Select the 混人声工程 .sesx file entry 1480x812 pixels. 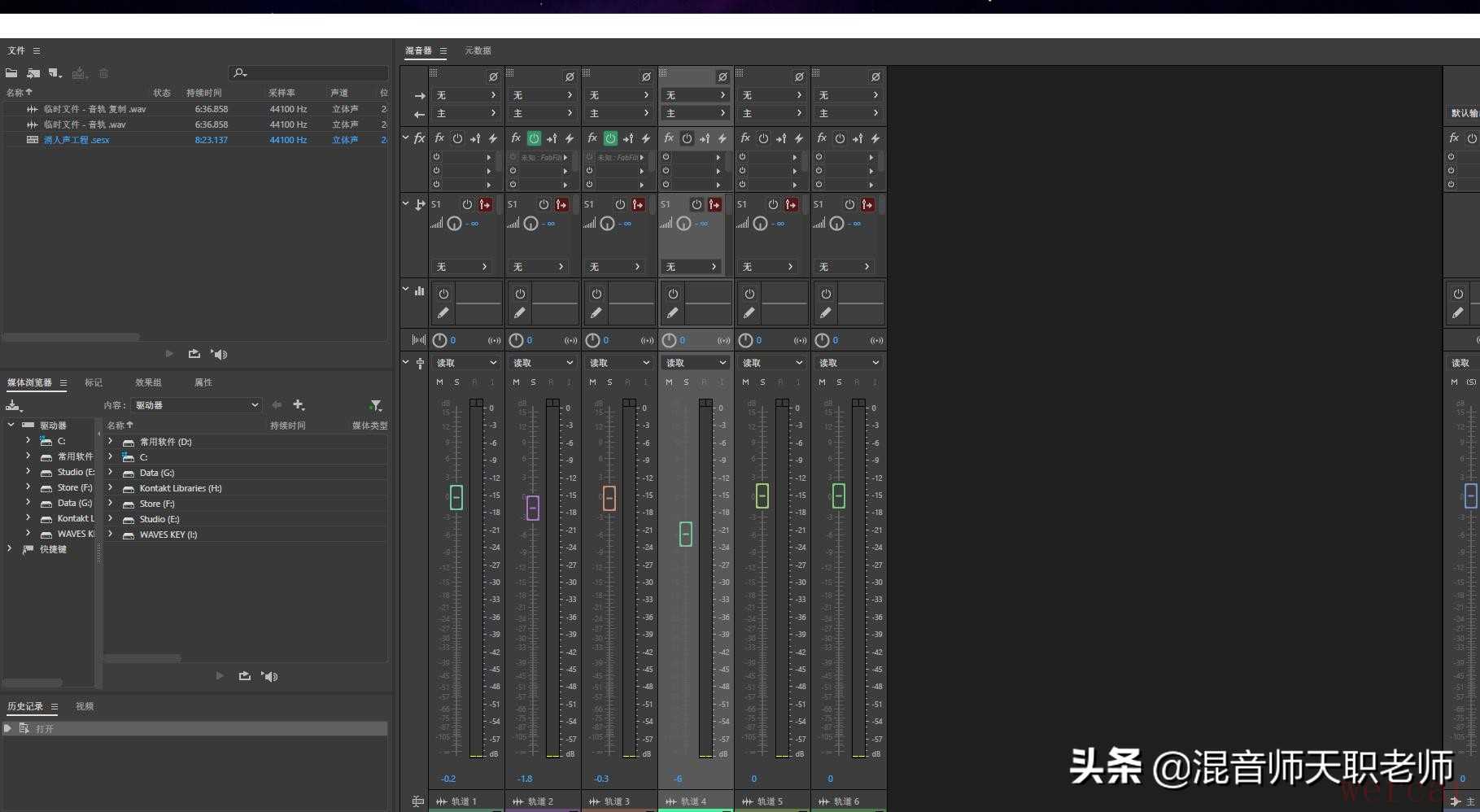tap(76, 140)
